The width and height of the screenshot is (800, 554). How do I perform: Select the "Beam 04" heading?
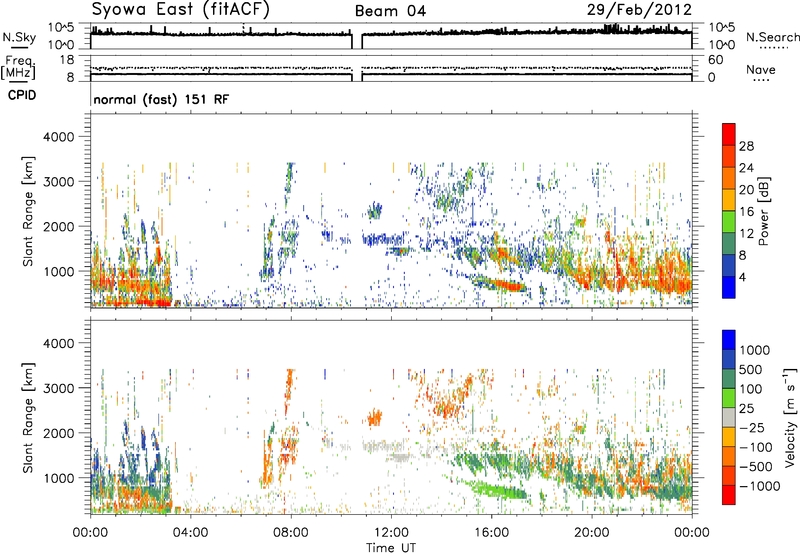(390, 11)
